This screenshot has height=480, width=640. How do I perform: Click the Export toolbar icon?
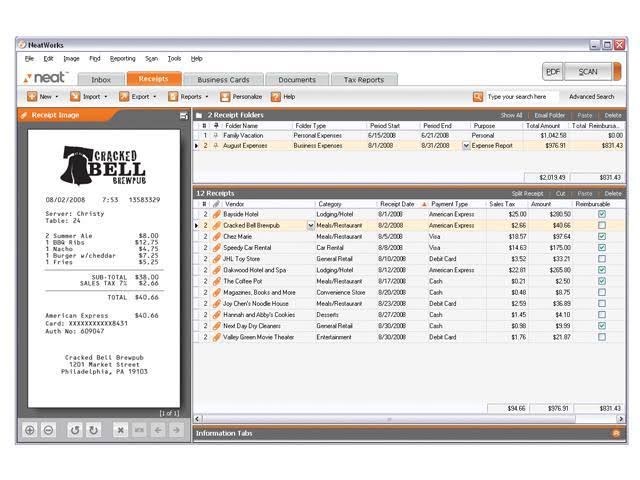[x=124, y=96]
